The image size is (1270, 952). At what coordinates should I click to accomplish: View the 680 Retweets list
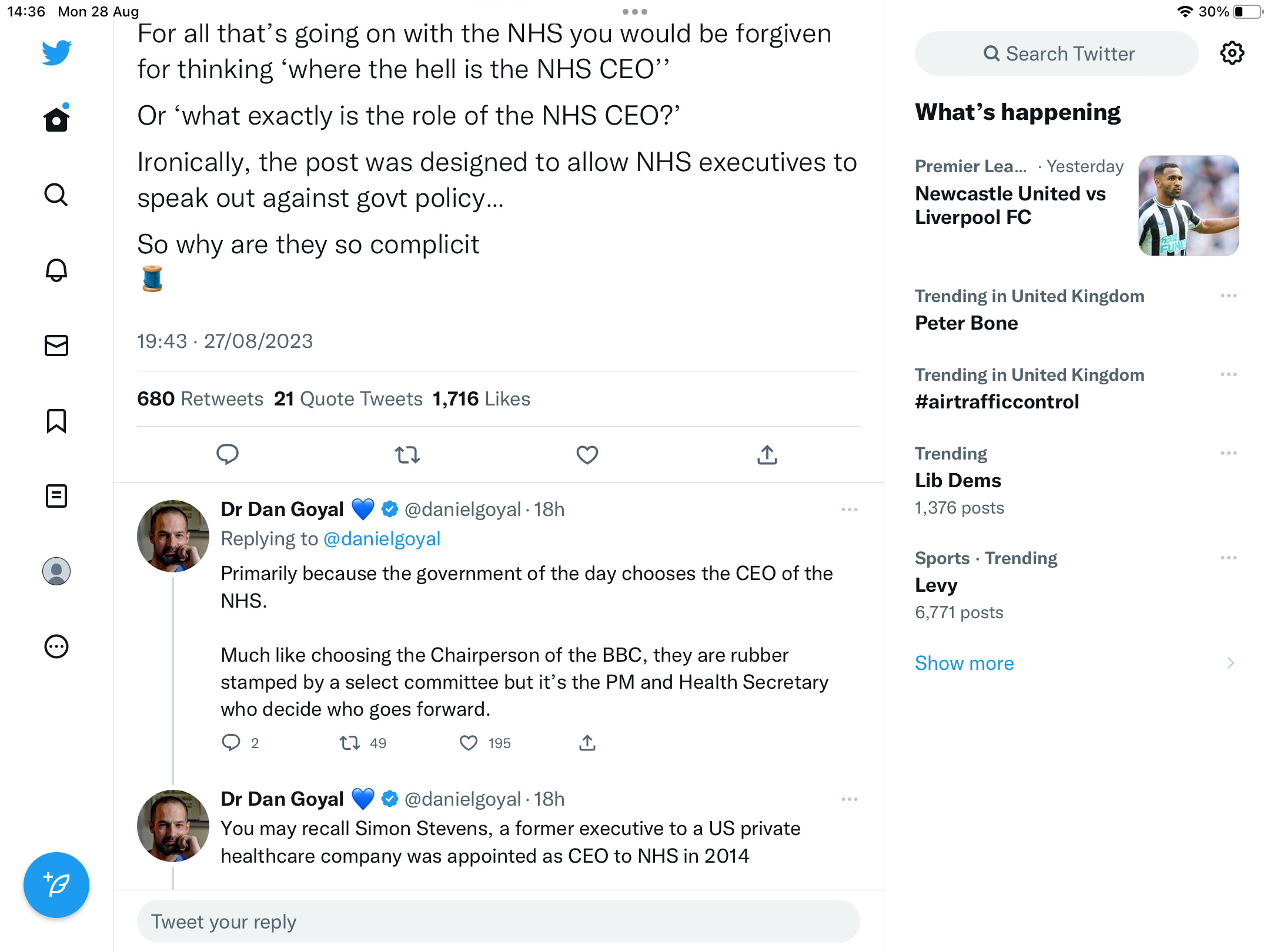[200, 399]
